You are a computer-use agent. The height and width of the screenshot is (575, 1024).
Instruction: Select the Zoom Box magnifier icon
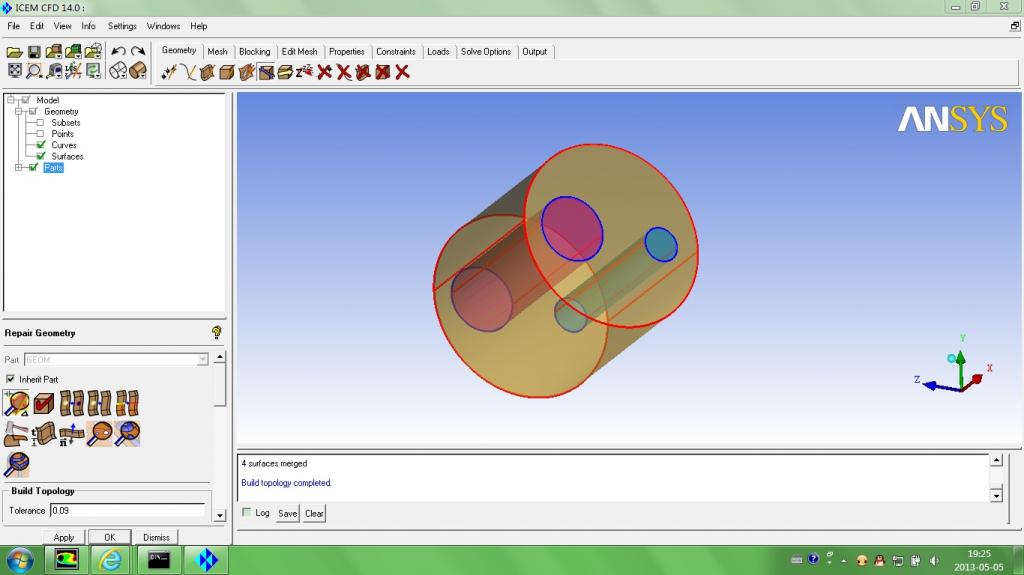click(34, 71)
